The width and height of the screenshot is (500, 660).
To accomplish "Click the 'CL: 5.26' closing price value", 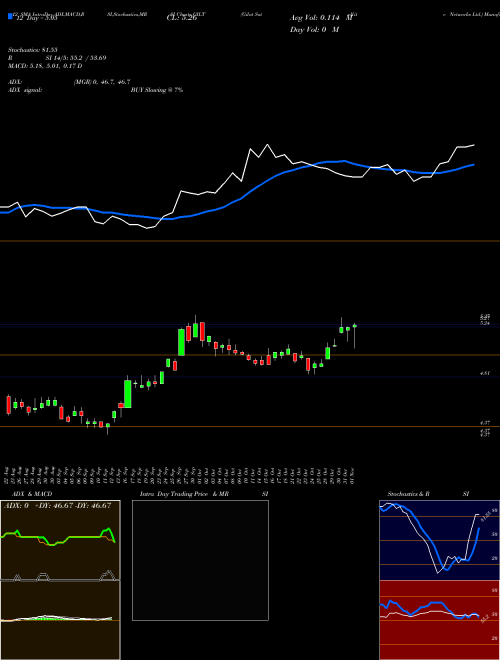I will [x=182, y=18].
